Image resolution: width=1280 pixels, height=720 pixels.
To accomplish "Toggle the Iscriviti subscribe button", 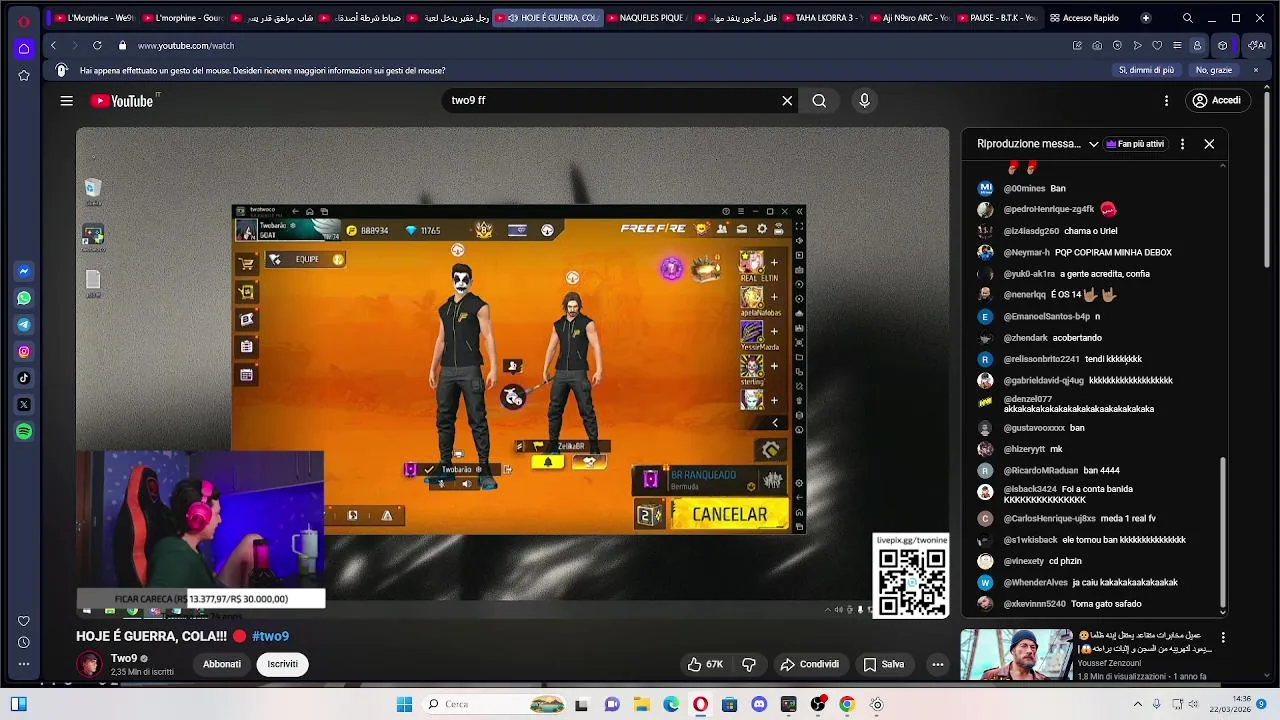I will (282, 664).
